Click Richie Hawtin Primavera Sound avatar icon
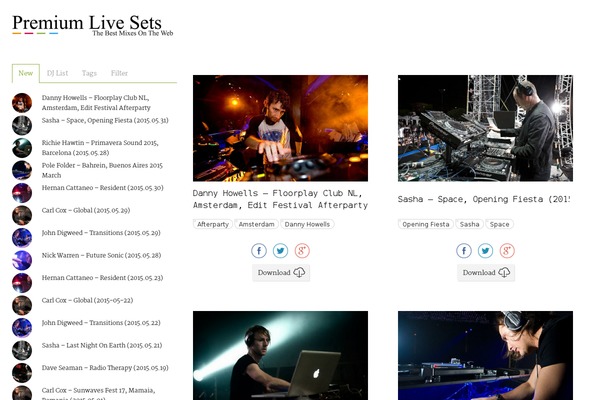This screenshot has width=600, height=400. click(x=22, y=148)
